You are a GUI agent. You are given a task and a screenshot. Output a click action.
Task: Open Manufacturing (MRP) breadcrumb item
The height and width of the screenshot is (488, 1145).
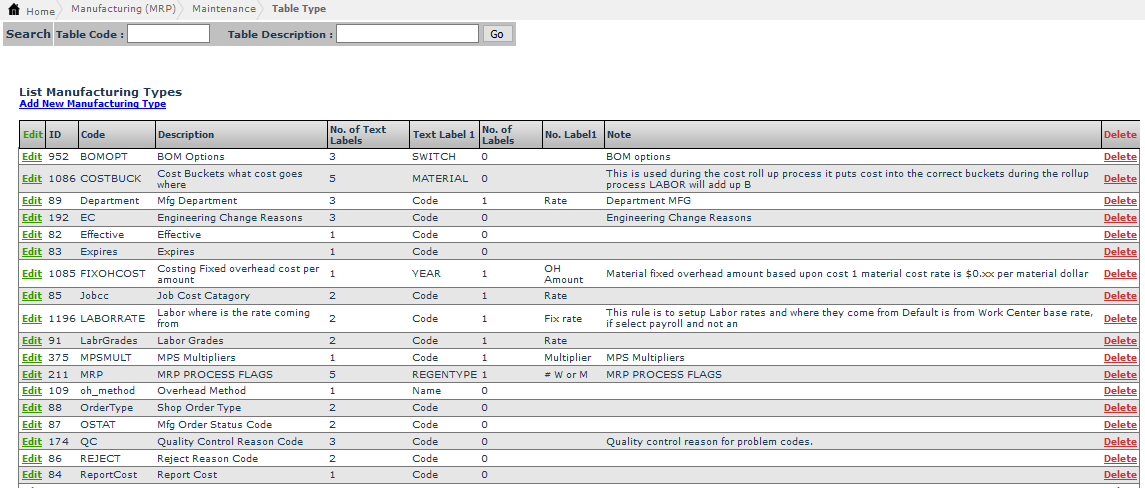coord(125,9)
